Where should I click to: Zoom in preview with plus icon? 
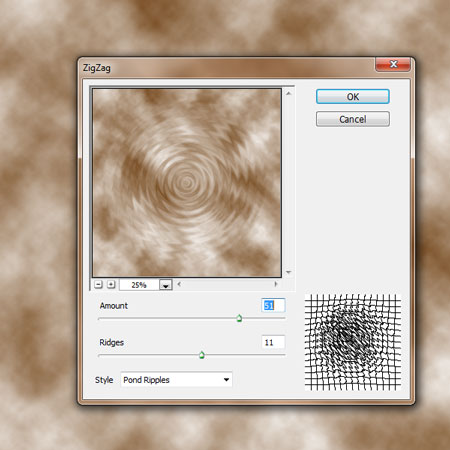(111, 284)
